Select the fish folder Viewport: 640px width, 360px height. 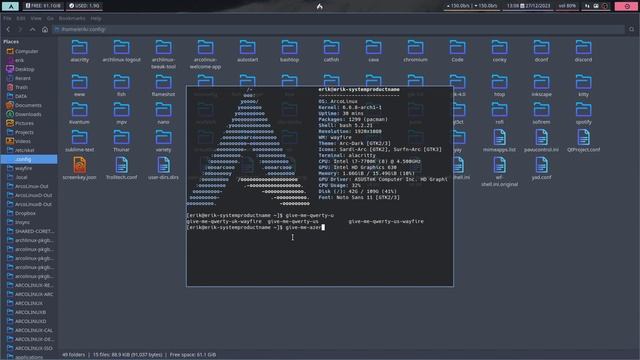[122, 86]
